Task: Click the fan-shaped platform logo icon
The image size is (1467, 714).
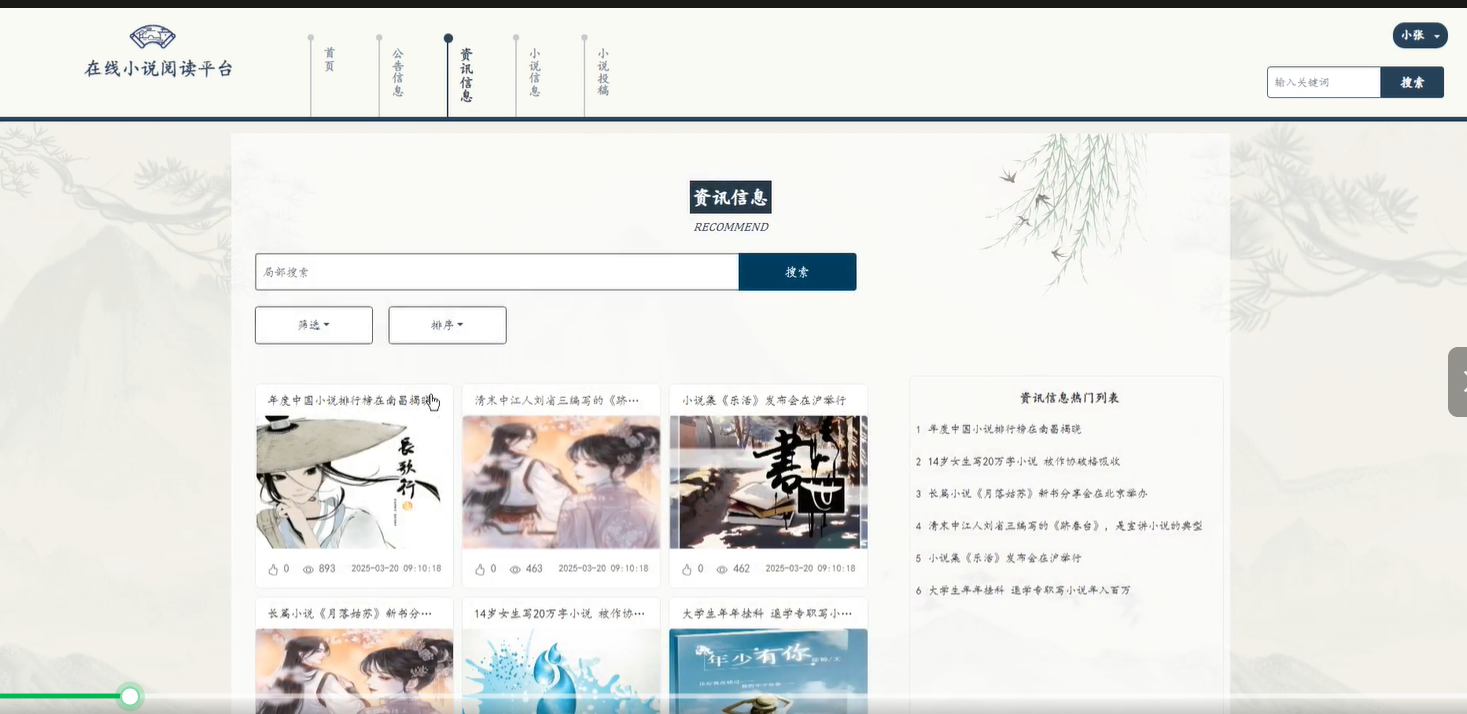Action: coord(153,38)
